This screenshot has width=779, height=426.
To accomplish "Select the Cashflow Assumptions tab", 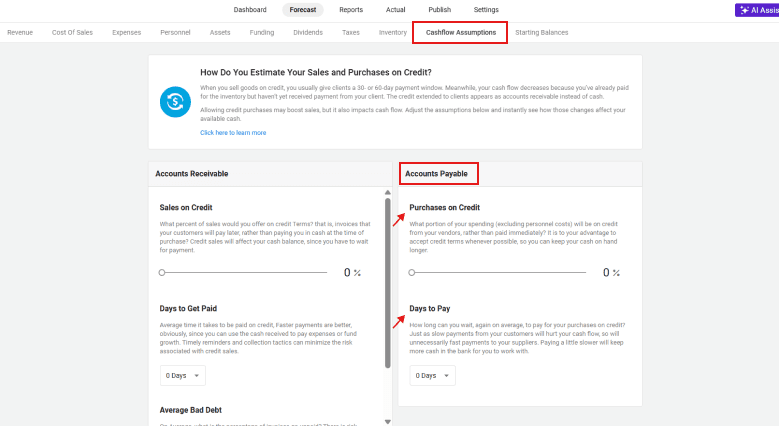I will [461, 32].
